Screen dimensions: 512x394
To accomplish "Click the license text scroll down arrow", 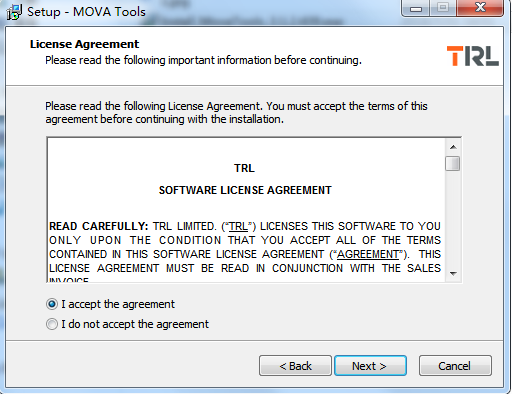I will pyautogui.click(x=453, y=274).
